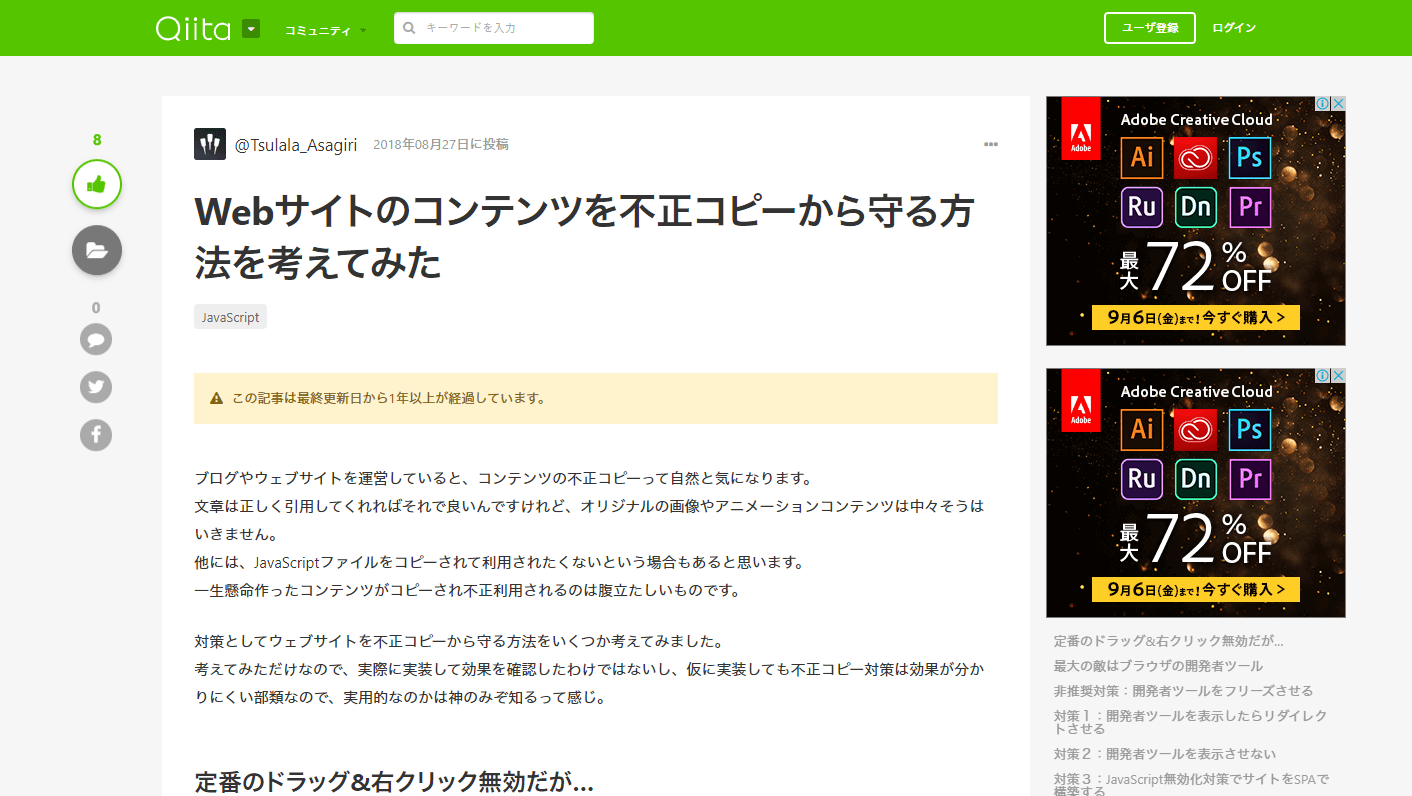The height and width of the screenshot is (796, 1412).
Task: Jump to comments via speech bubble icon
Action: pyautogui.click(x=96, y=340)
